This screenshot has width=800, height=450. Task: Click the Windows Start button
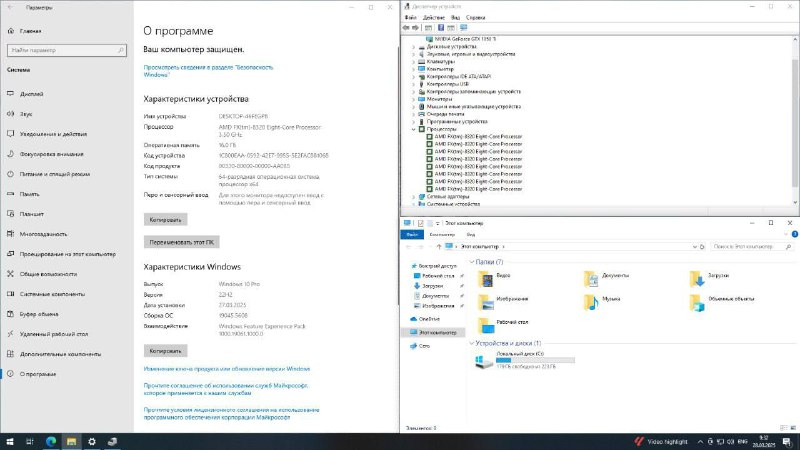click(x=10, y=441)
